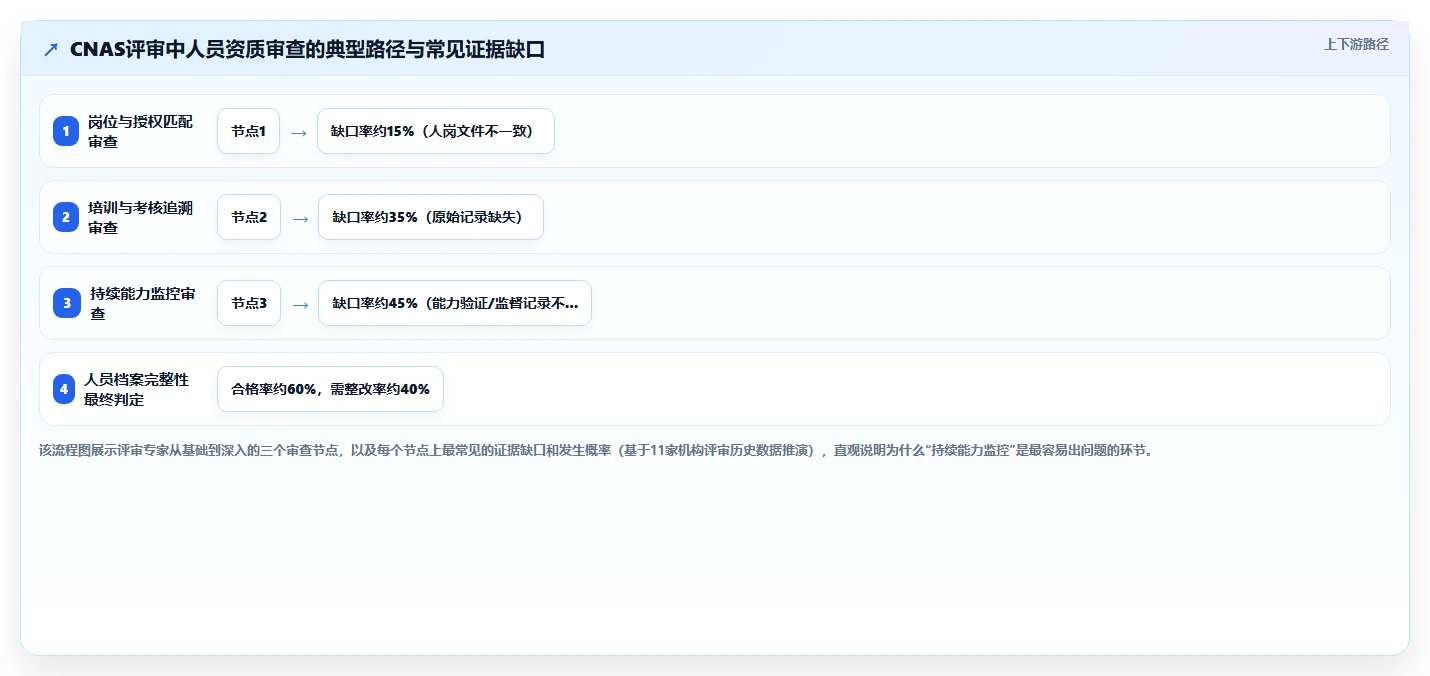Click the 岗位与授权匹配审查 step label
The image size is (1430, 676).
[140, 131]
